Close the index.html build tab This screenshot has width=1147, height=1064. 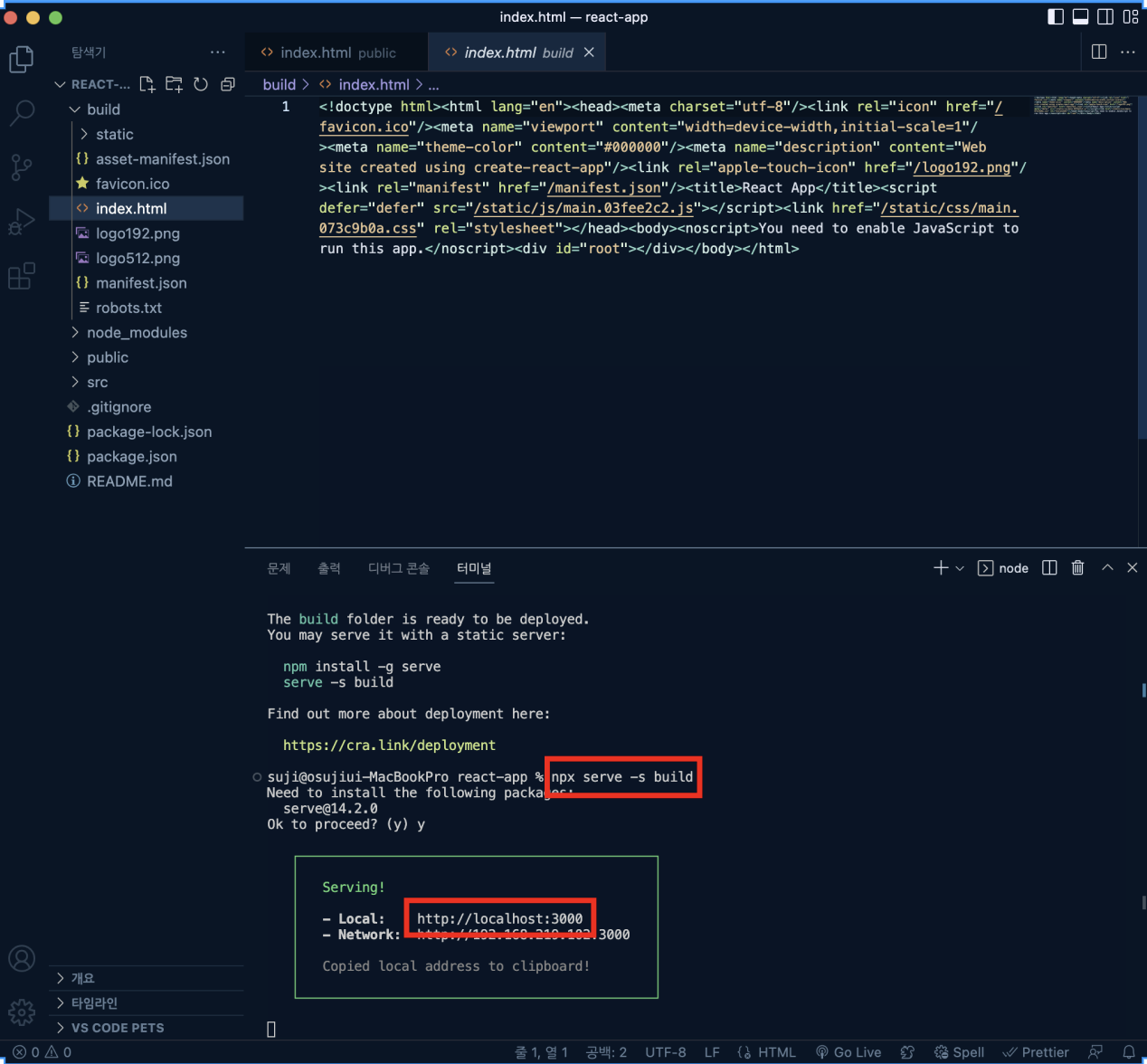(x=589, y=52)
